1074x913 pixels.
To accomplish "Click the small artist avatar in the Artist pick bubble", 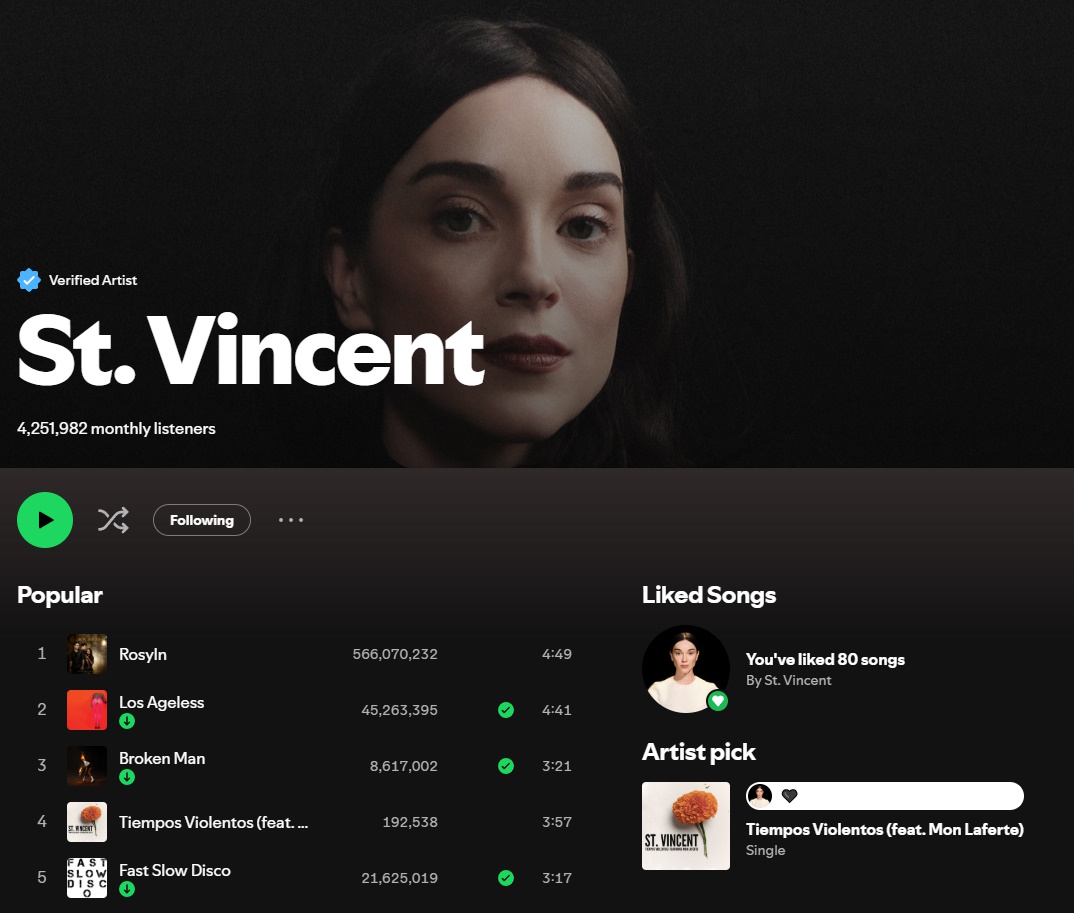I will (x=760, y=796).
